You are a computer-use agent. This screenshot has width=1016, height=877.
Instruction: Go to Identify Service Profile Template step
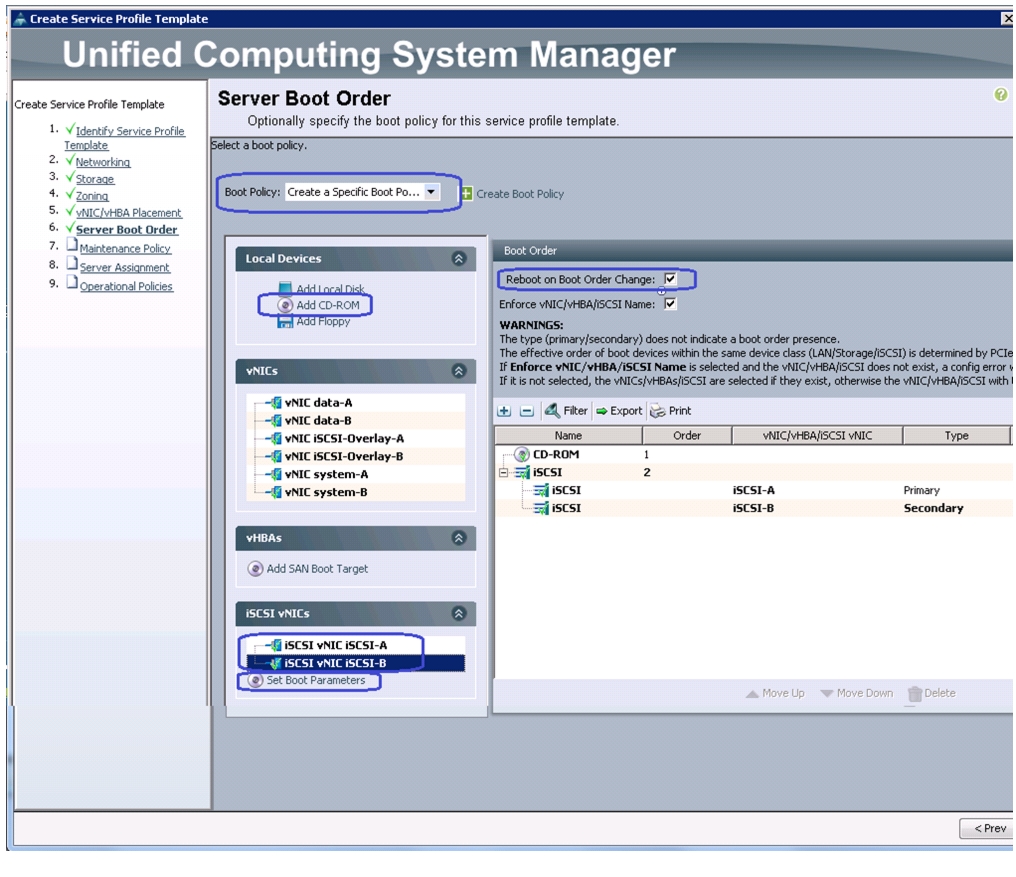click(124, 138)
